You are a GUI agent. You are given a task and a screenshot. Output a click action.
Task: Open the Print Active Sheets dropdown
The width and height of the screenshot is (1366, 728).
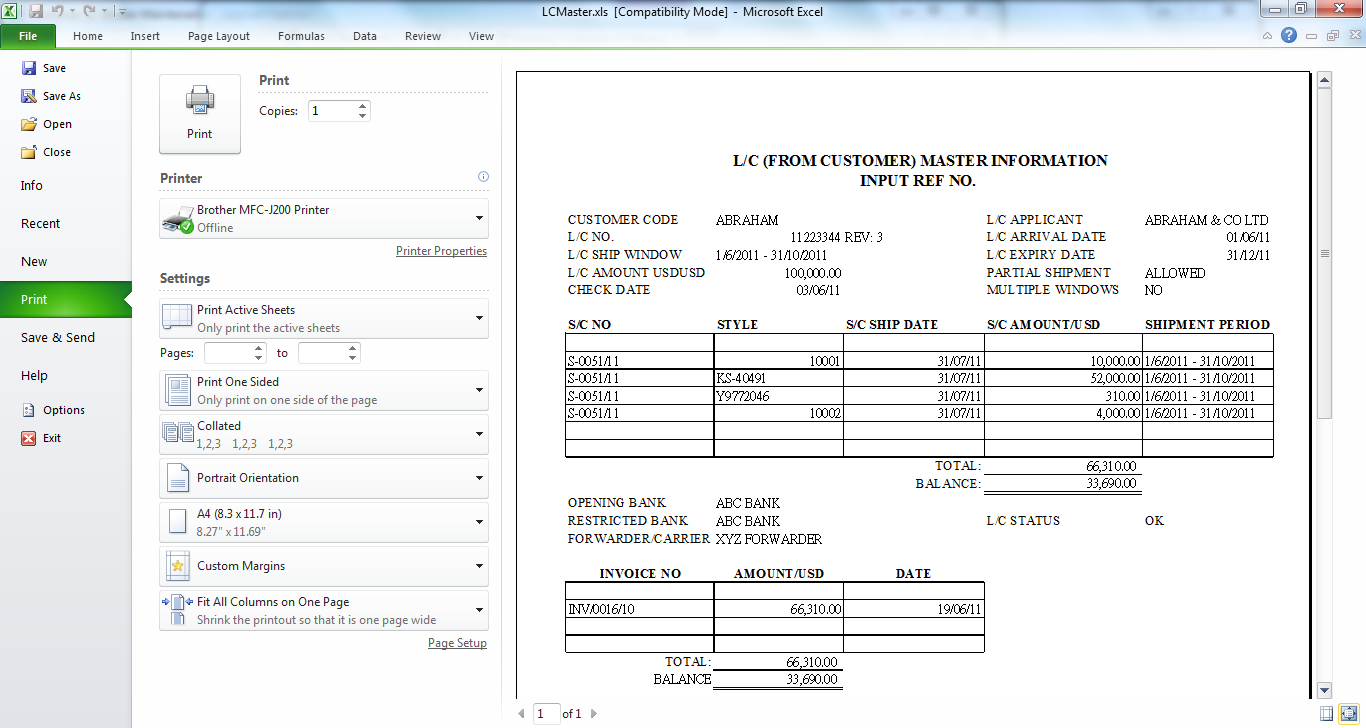click(x=324, y=318)
